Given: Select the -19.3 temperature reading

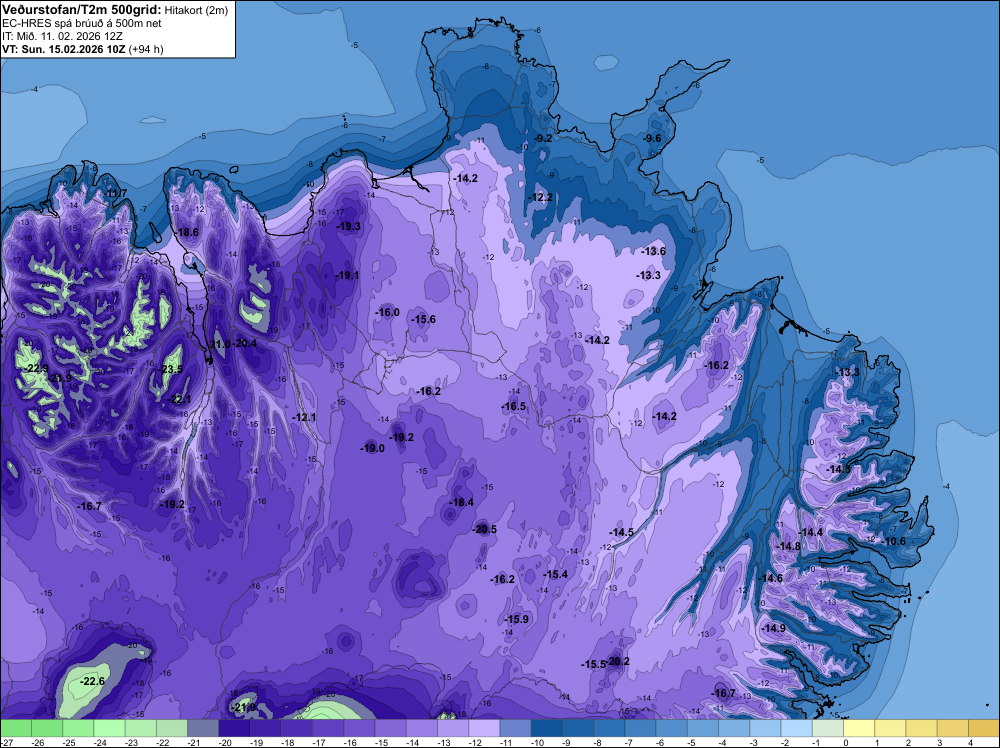Looking at the screenshot, I should click(349, 226).
